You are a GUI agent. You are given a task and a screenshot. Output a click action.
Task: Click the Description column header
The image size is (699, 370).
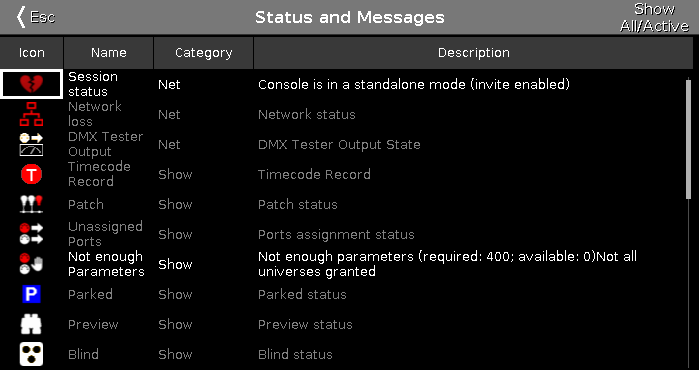[473, 53]
